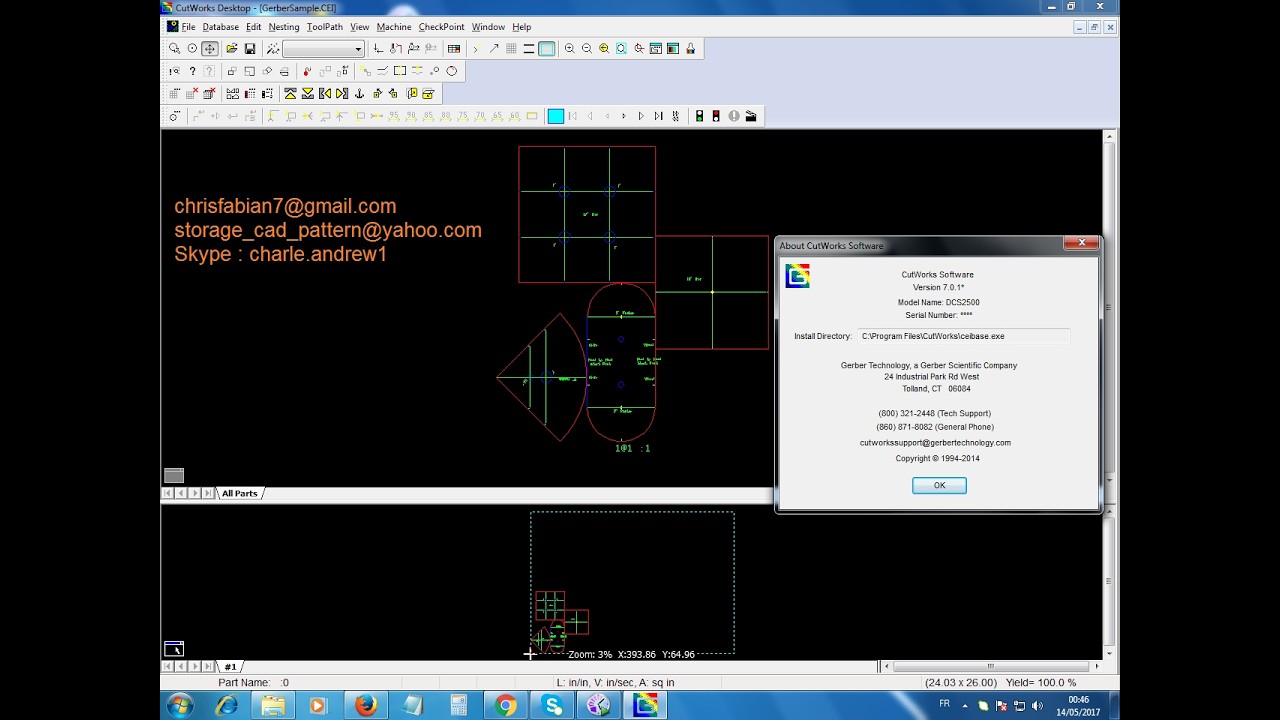This screenshot has width=1280, height=720.
Task: Open Firefox from the taskbar
Action: coord(366,706)
